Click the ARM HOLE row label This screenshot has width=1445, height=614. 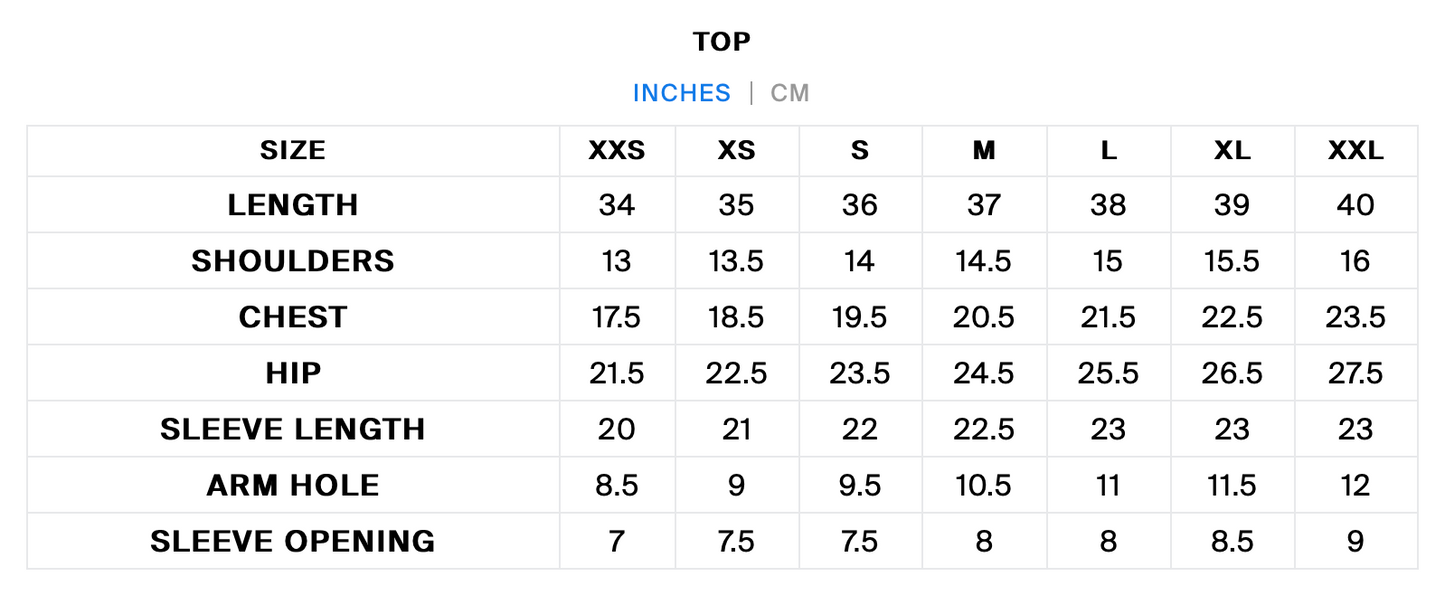(293, 485)
